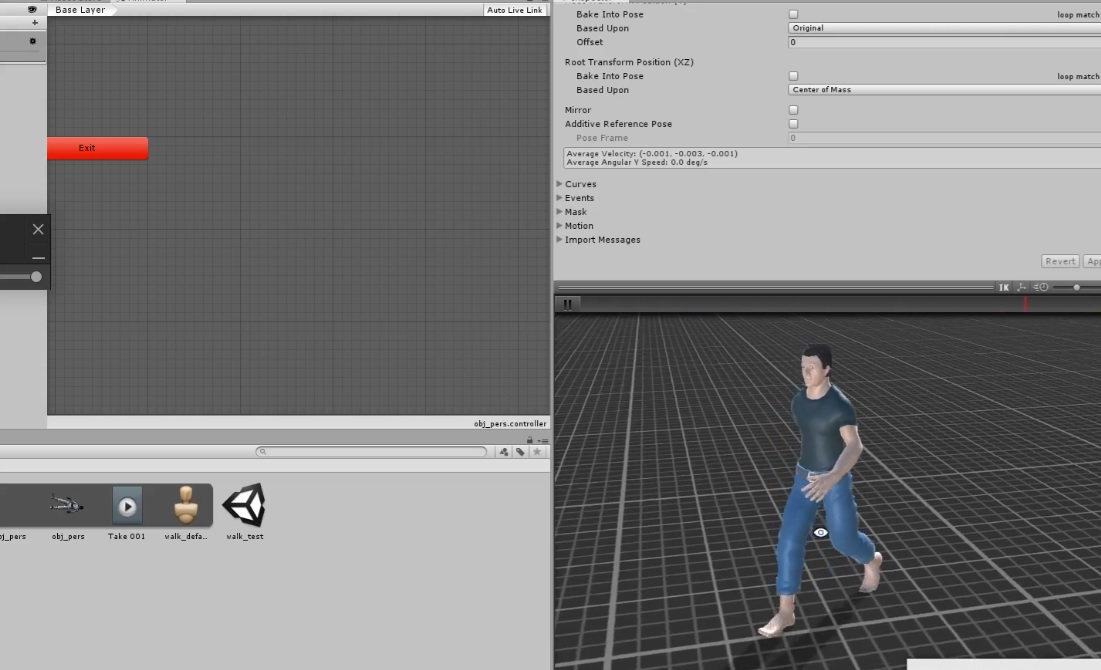Select the Take 001 animation clip
This screenshot has width=1101, height=670.
click(127, 507)
